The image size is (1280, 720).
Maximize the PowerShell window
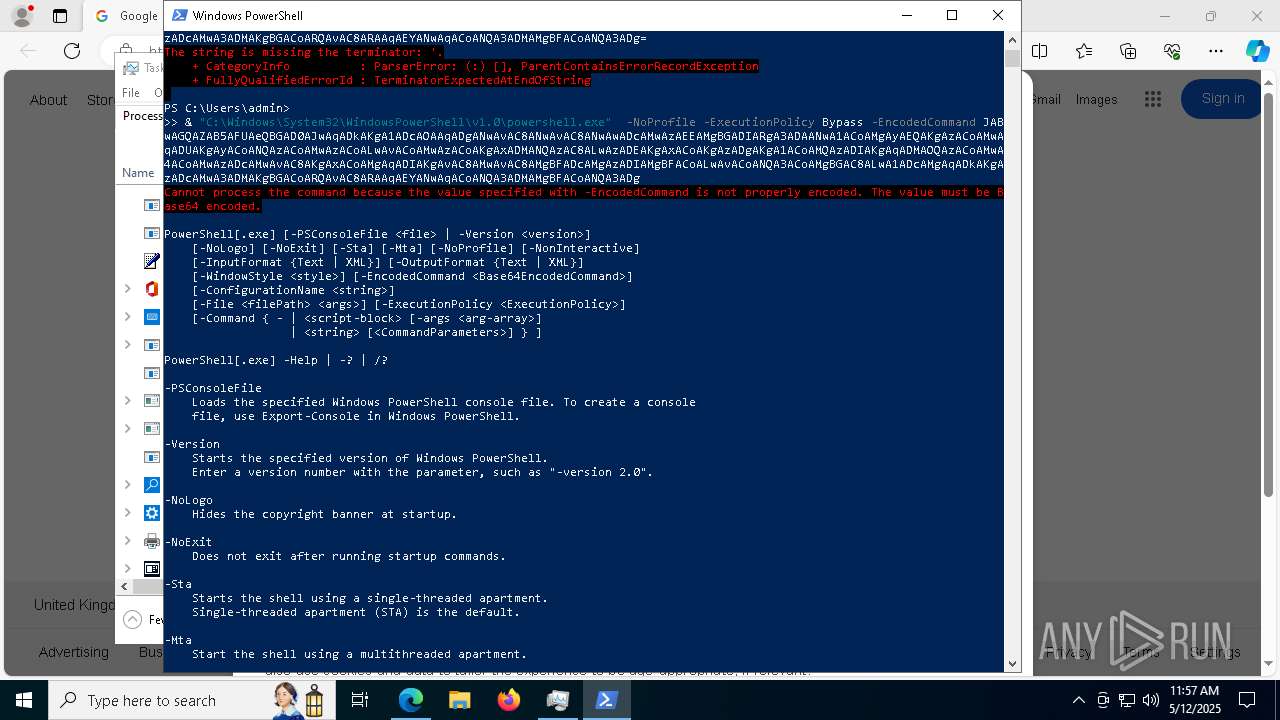tap(952, 15)
